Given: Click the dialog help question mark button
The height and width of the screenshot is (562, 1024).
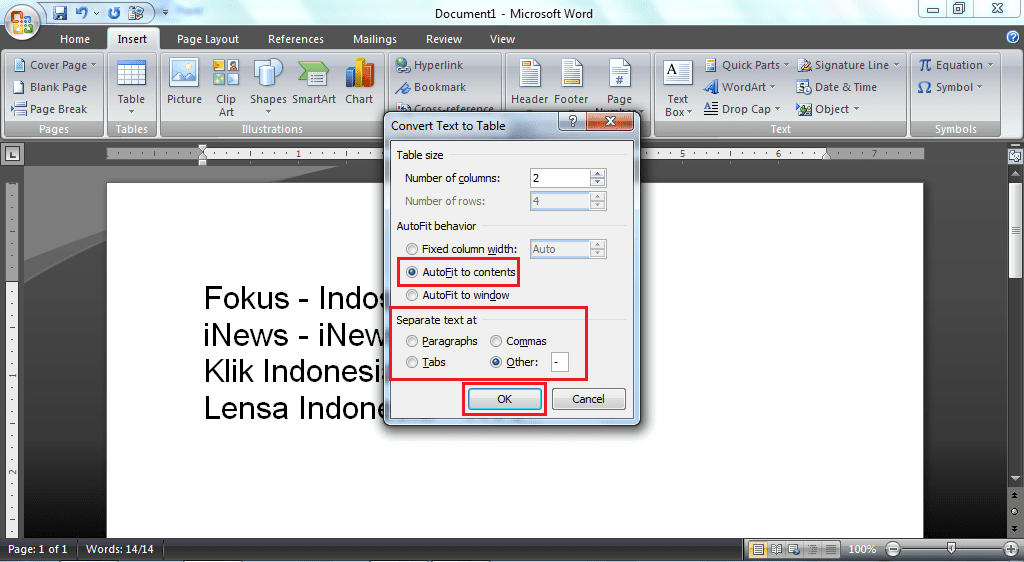Looking at the screenshot, I should pyautogui.click(x=572, y=121).
